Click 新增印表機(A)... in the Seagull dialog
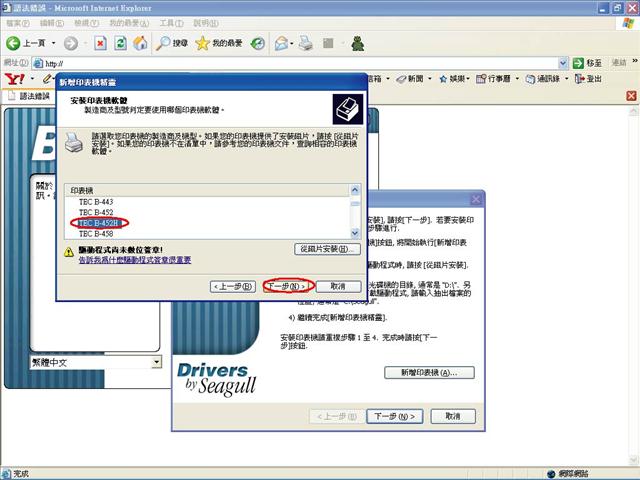This screenshot has height=480, width=640. point(429,373)
